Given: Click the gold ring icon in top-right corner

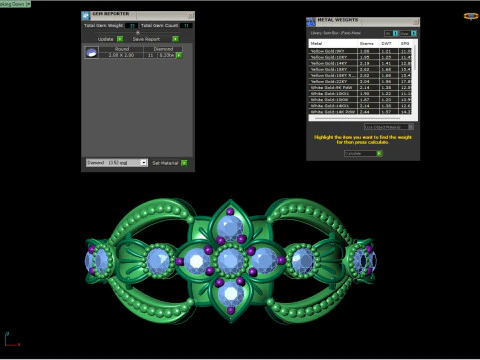Looking at the screenshot, I should pos(471,16).
